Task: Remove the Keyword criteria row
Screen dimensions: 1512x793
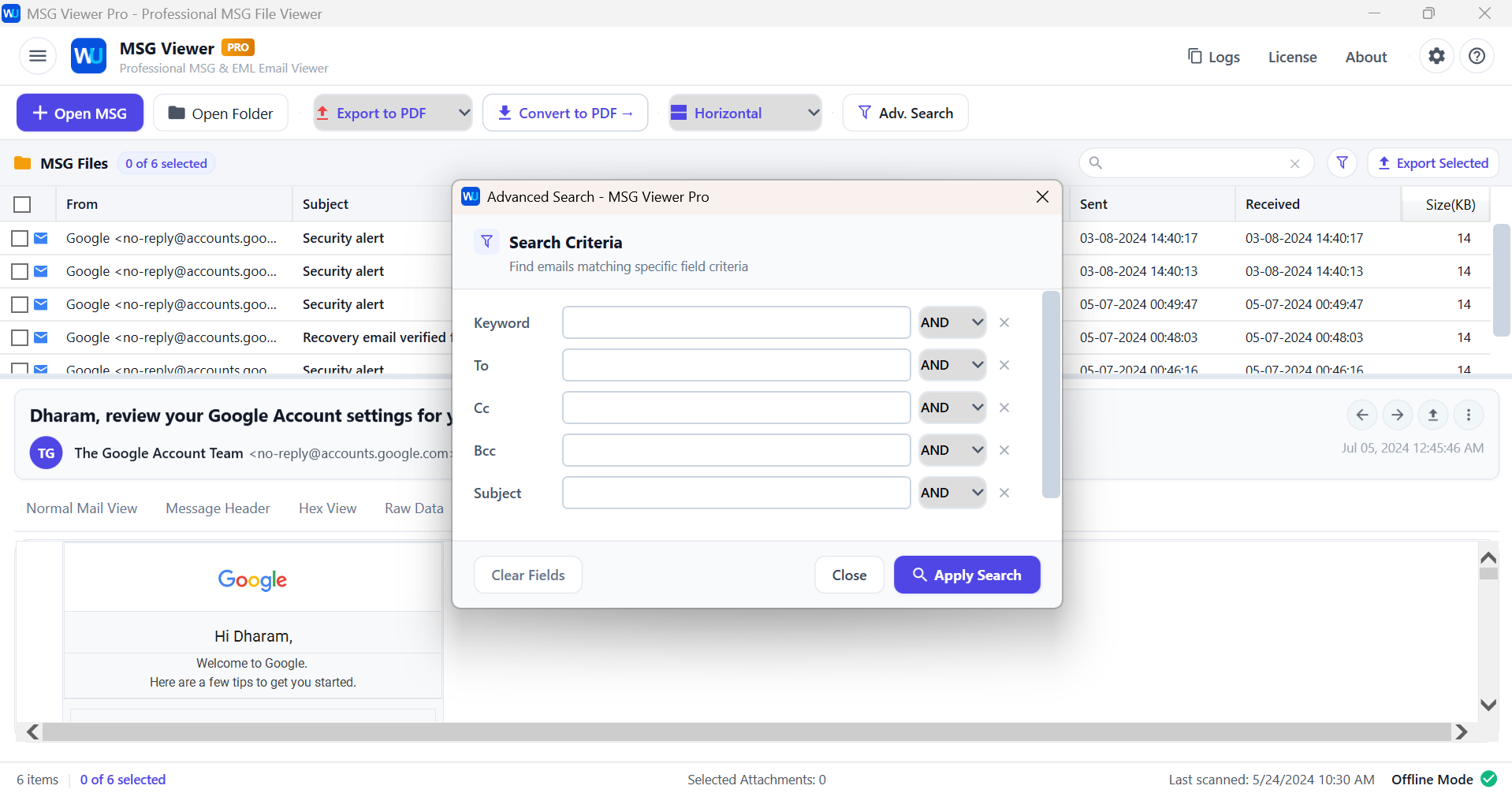Action: (1004, 322)
